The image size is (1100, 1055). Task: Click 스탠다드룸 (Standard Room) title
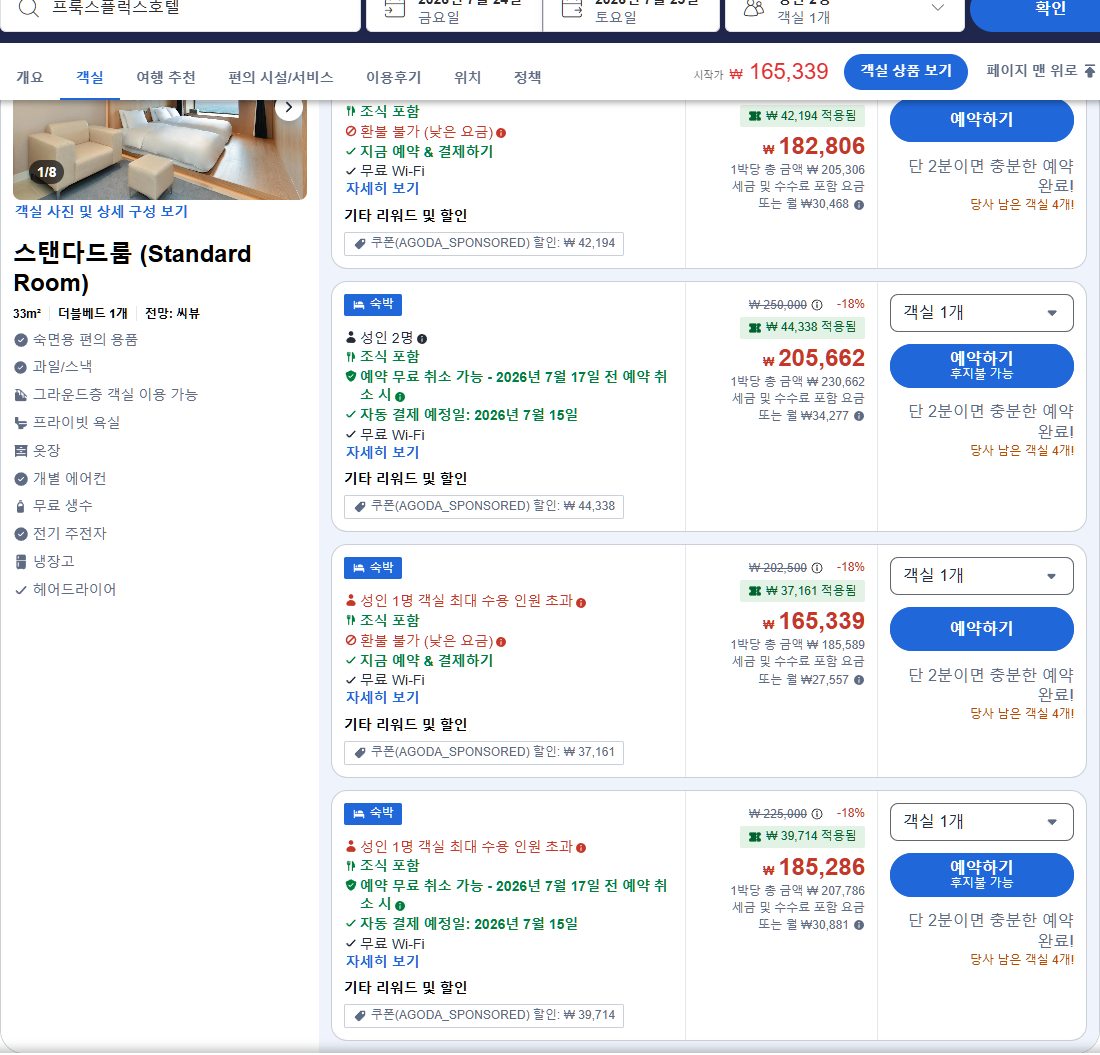click(132, 269)
